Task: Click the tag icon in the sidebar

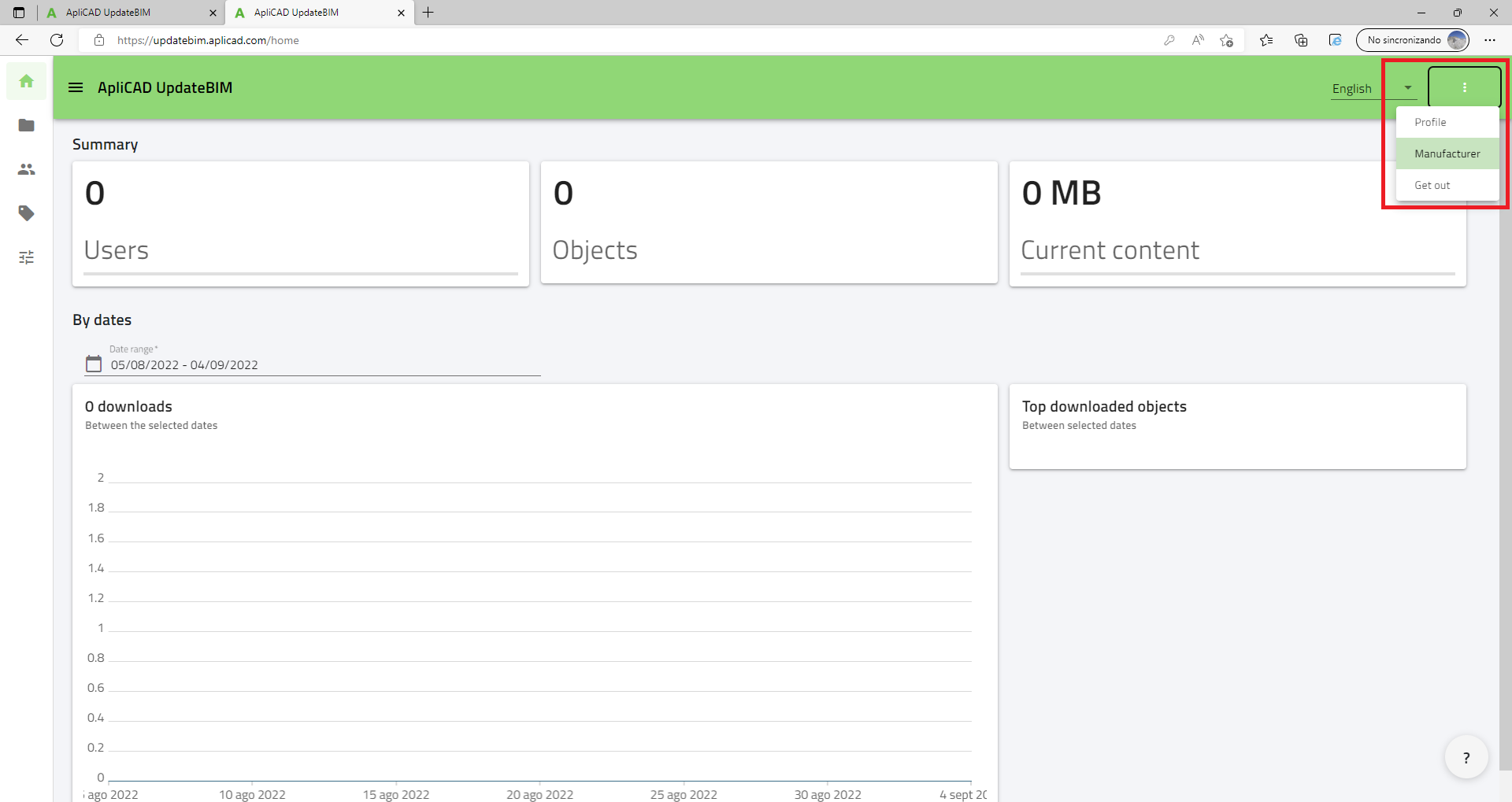Action: (x=26, y=213)
